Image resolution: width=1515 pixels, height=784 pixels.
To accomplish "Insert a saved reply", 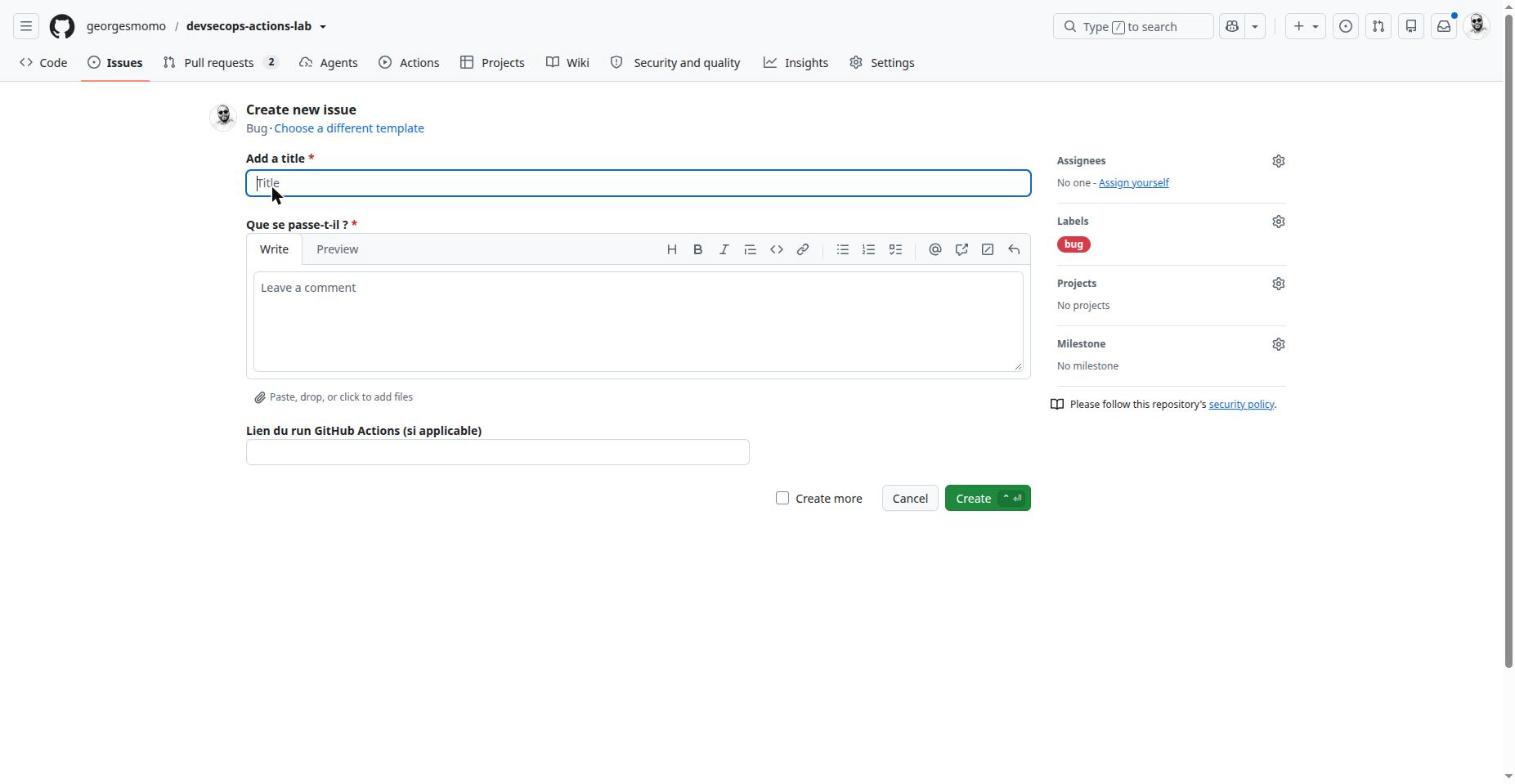I will [x=1013, y=250].
